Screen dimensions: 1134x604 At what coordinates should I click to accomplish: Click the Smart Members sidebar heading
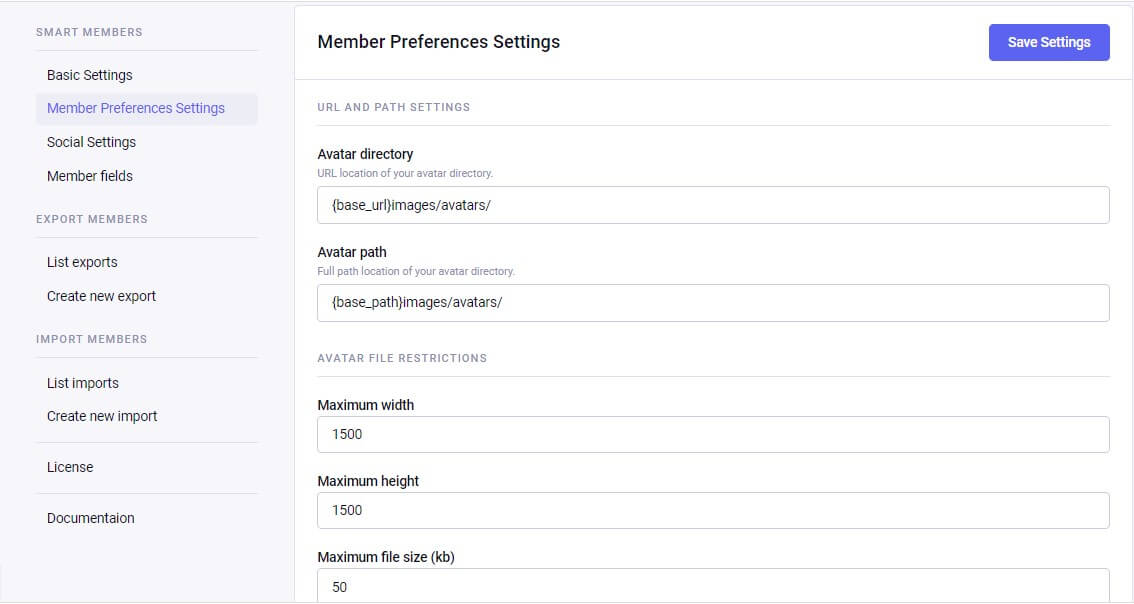click(89, 32)
